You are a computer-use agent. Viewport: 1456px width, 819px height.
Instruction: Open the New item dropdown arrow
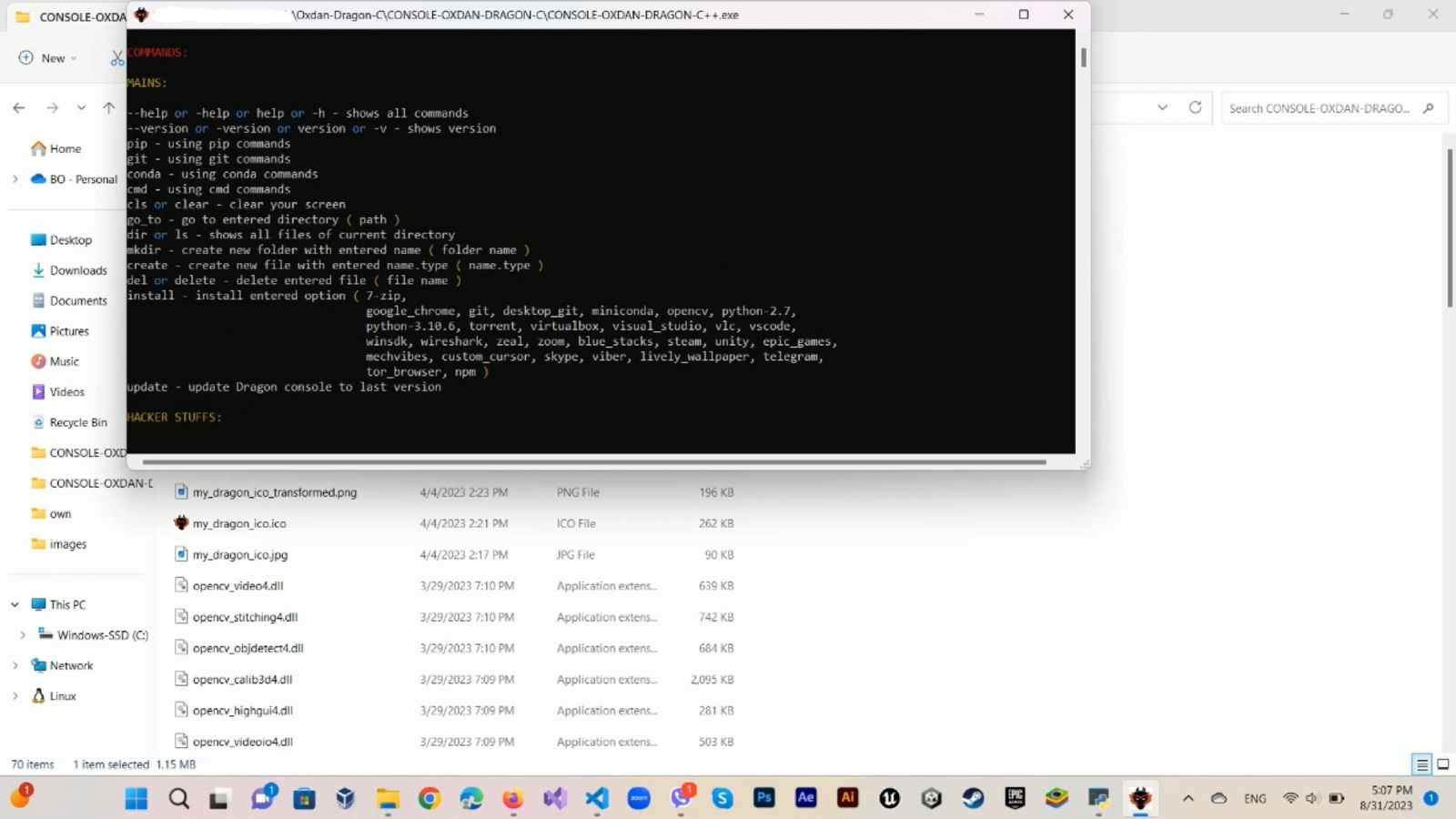[x=72, y=57]
